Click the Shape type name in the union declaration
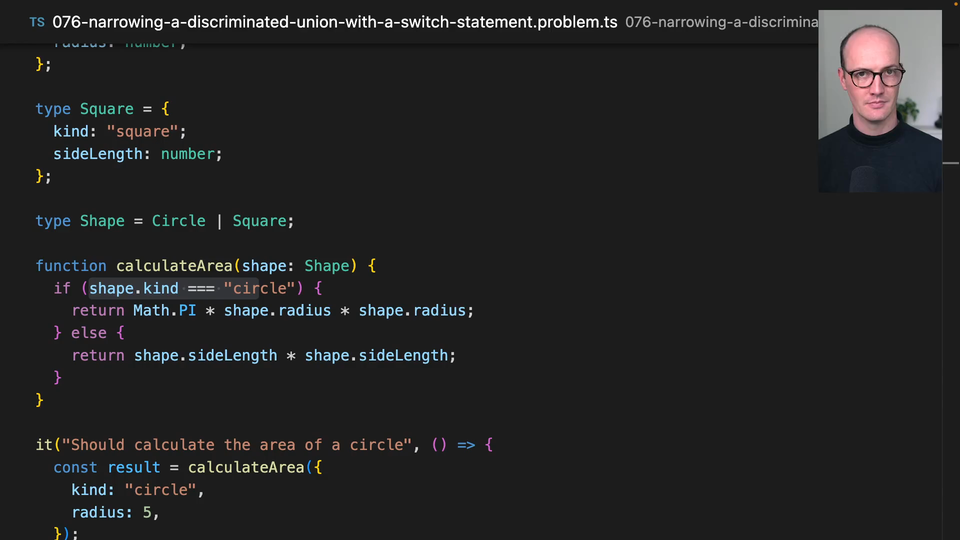This screenshot has width=960, height=540. [x=102, y=221]
